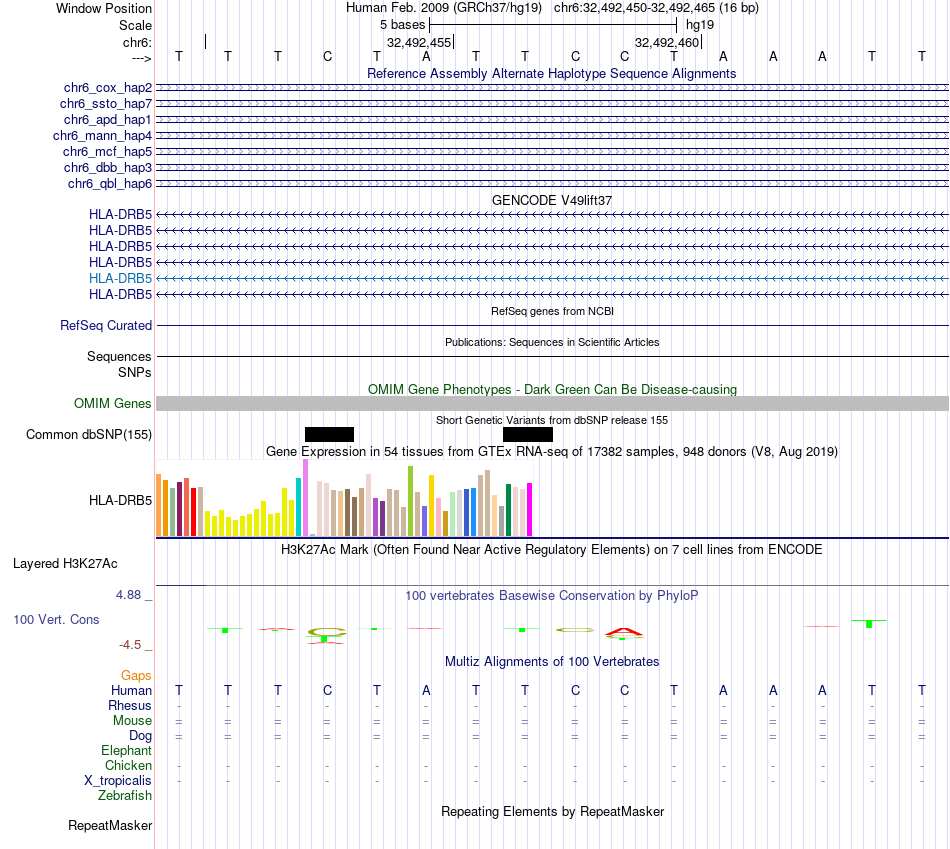Click the 'H3K27Ac Mark' ENCODE title
The width and height of the screenshot is (950, 849).
[x=552, y=550]
